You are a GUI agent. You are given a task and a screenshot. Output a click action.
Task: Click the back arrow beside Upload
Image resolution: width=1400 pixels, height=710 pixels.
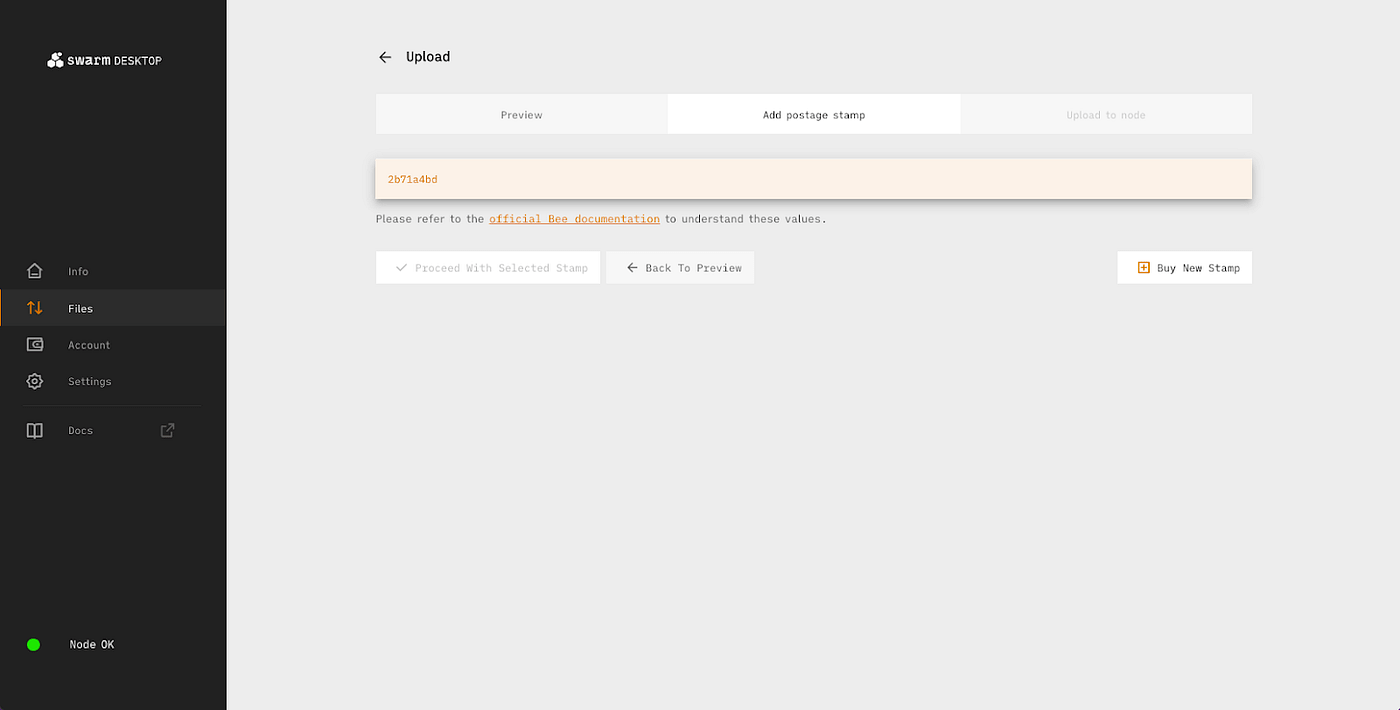click(x=385, y=57)
